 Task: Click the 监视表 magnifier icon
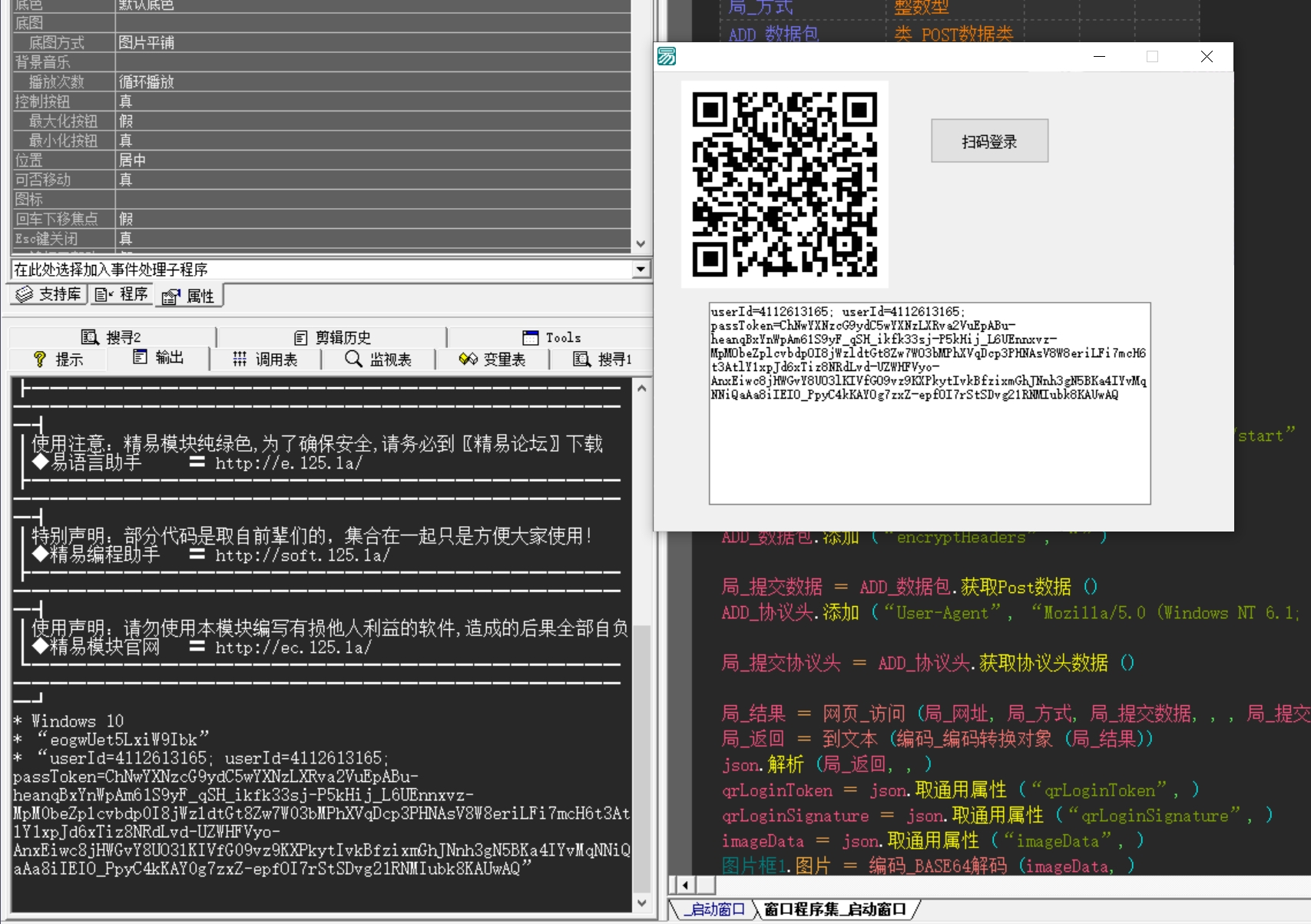pyautogui.click(x=353, y=359)
